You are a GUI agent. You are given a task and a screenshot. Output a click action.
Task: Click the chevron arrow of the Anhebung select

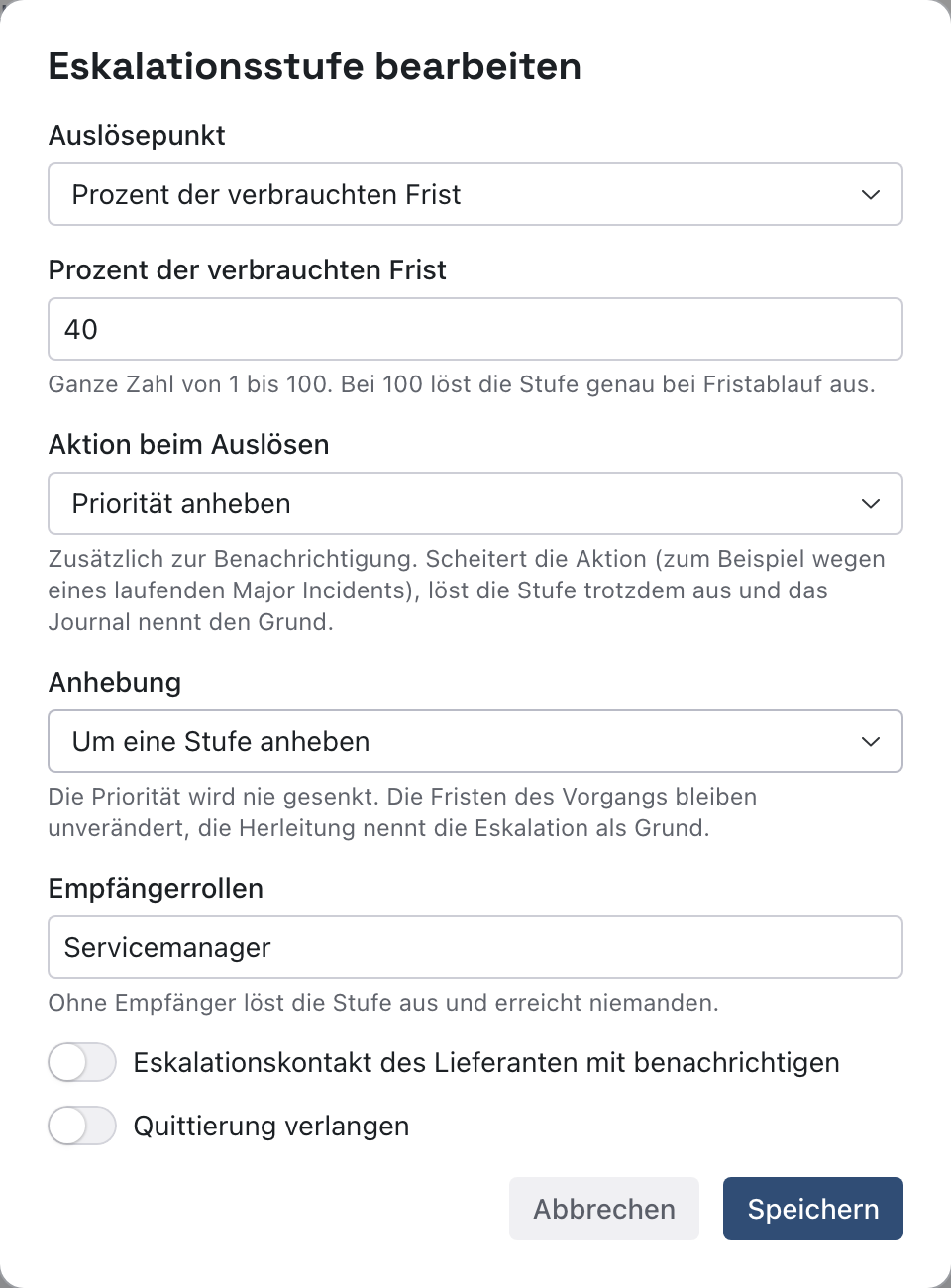[871, 742]
